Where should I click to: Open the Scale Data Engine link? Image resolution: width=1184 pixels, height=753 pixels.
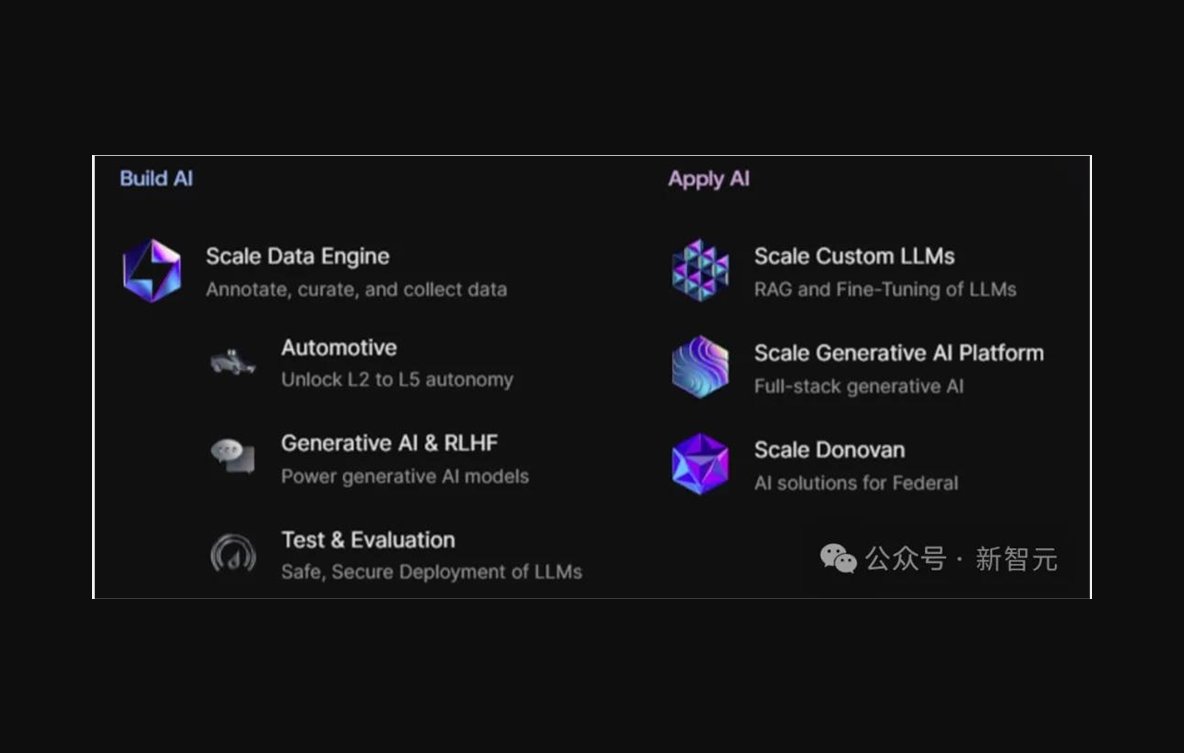coord(297,256)
